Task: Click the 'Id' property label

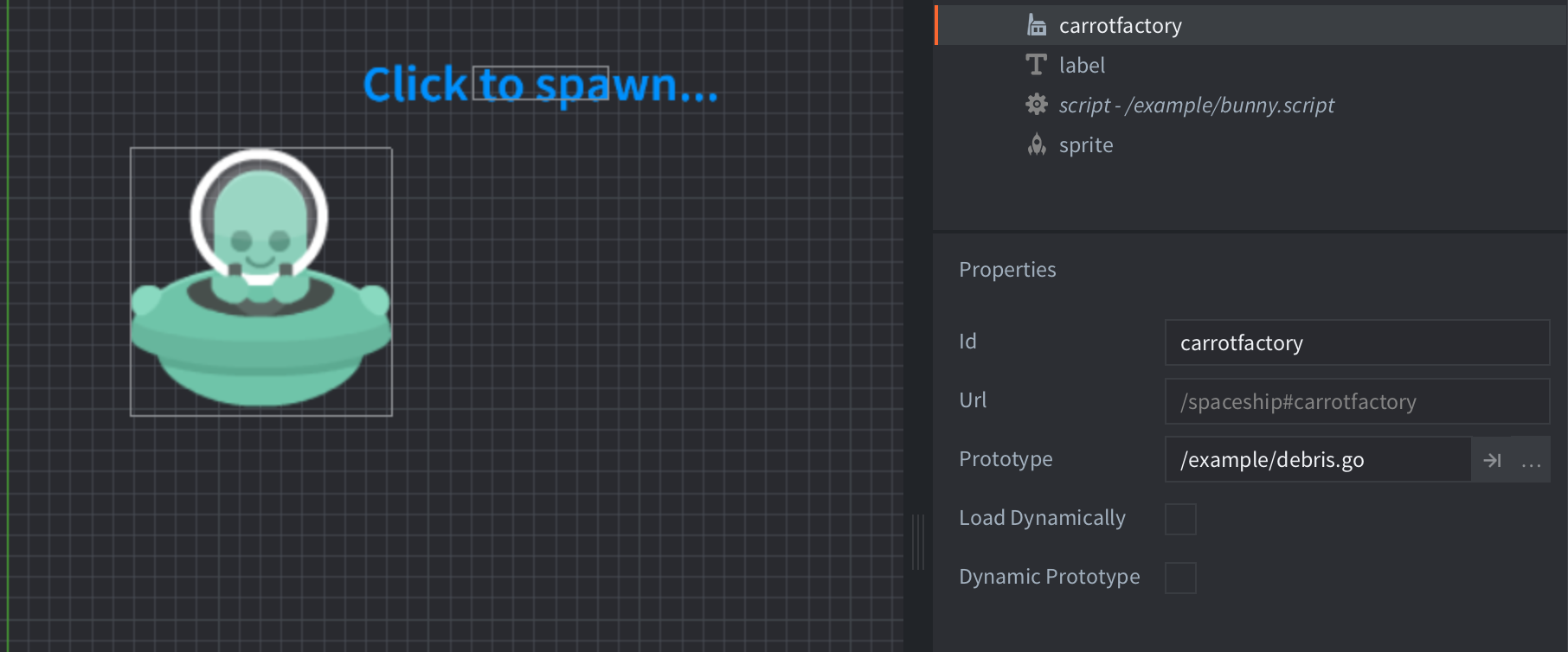Action: pyautogui.click(x=967, y=342)
